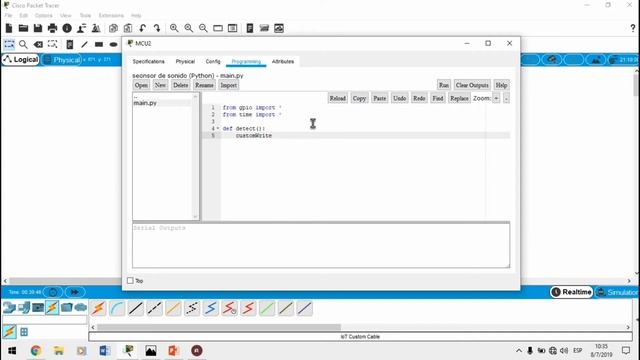
Task: Choose the rectangular select tool
Action: [x=9, y=44]
